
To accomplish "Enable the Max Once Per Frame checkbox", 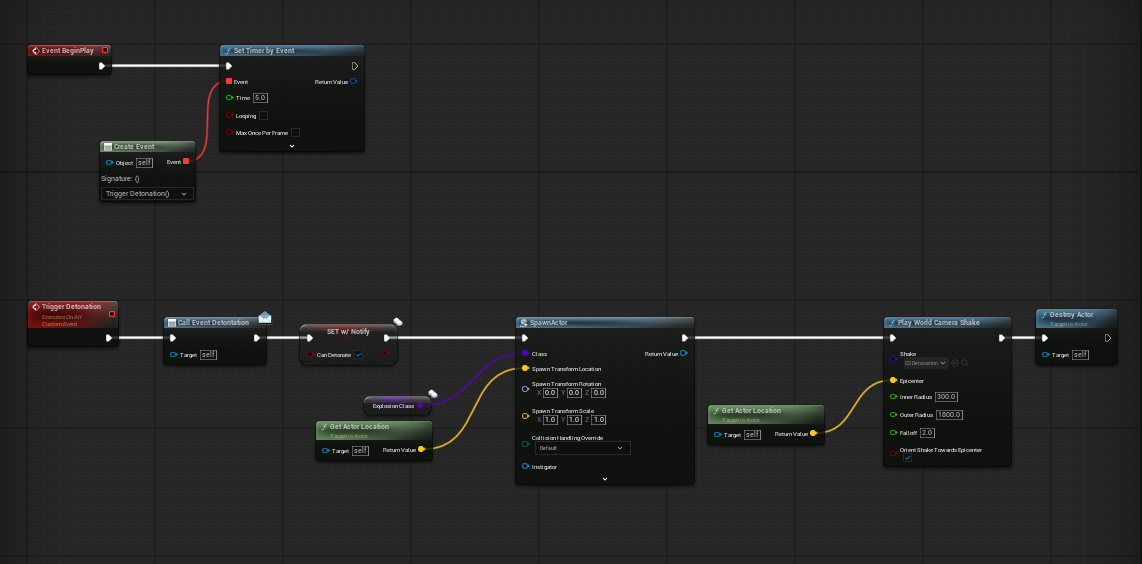I will pos(296,133).
